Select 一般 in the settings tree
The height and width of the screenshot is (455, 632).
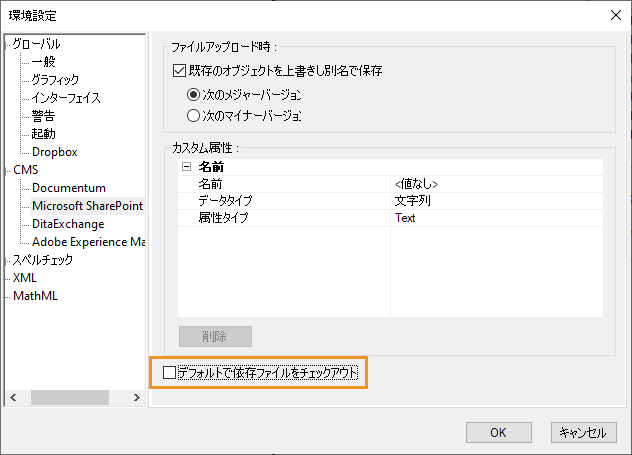[x=43, y=62]
